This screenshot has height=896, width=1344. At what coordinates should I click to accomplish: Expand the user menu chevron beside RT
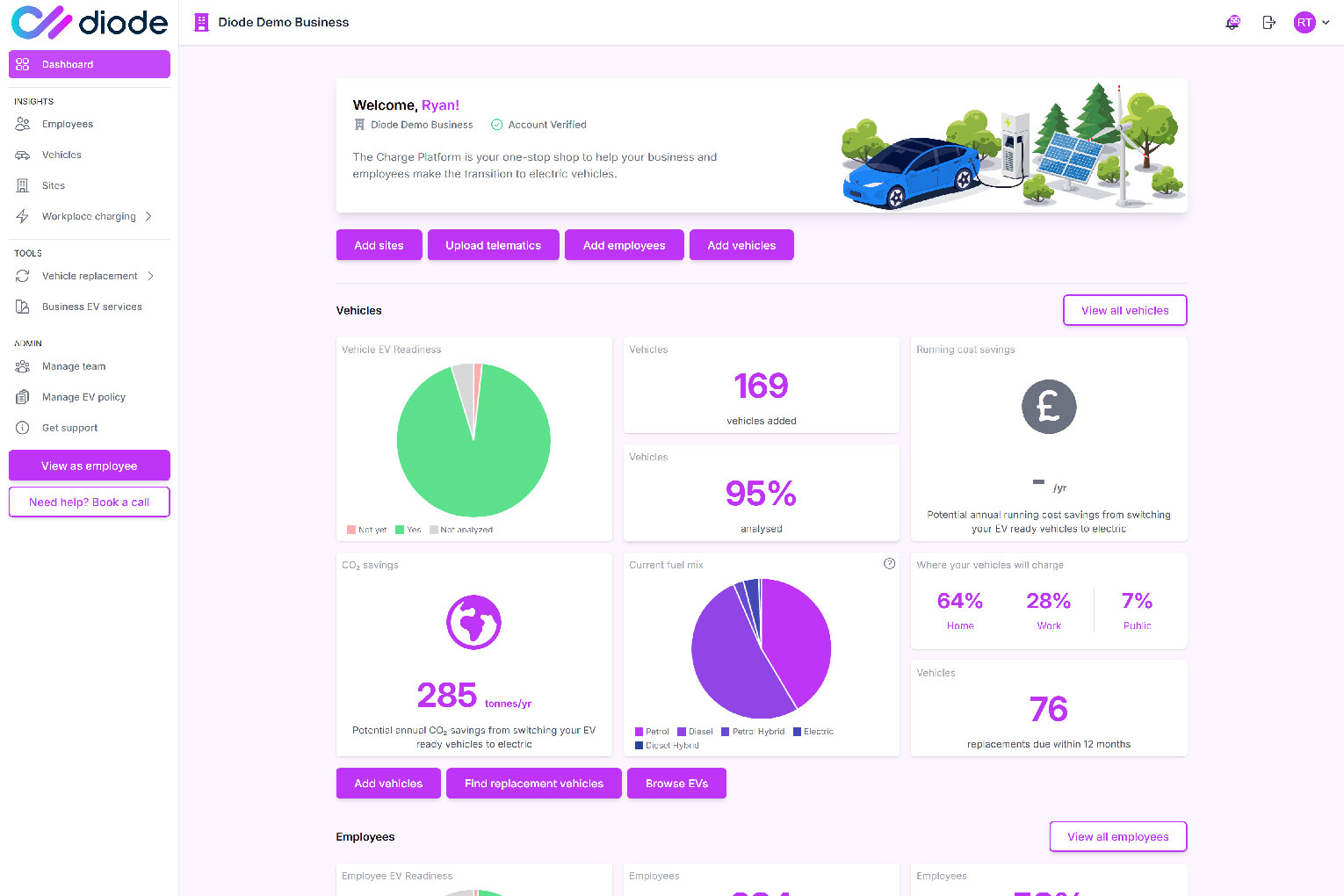click(x=1326, y=23)
